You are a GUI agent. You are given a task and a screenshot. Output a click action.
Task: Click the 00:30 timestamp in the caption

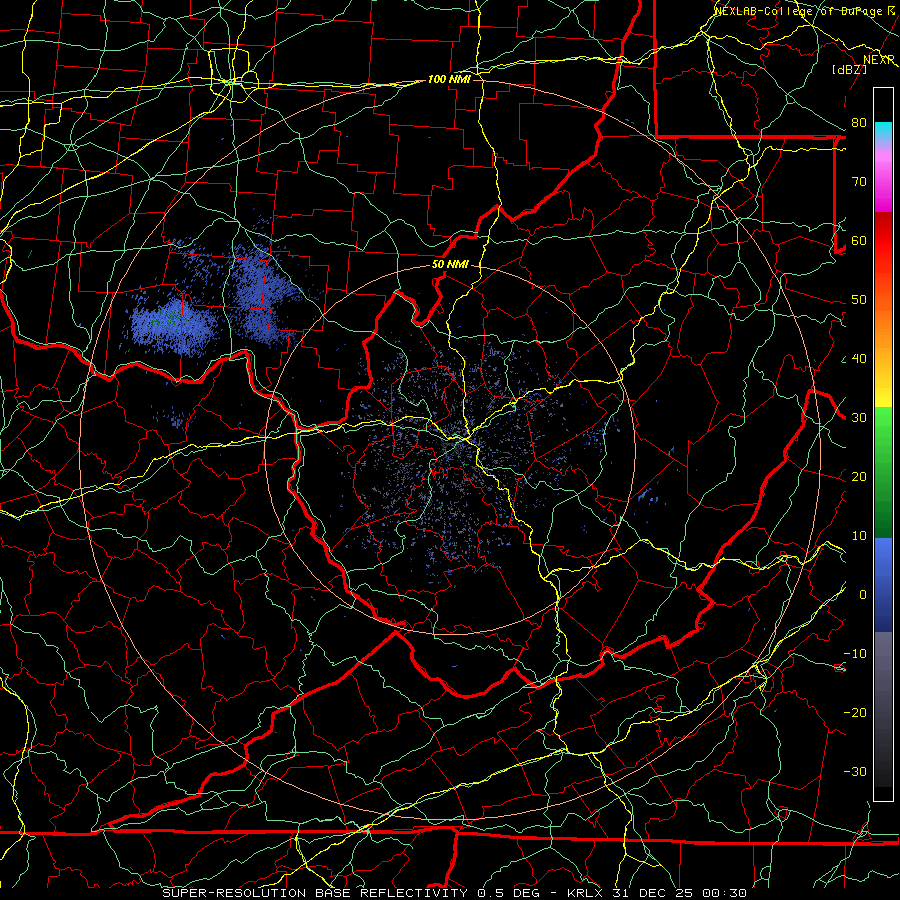click(723, 893)
